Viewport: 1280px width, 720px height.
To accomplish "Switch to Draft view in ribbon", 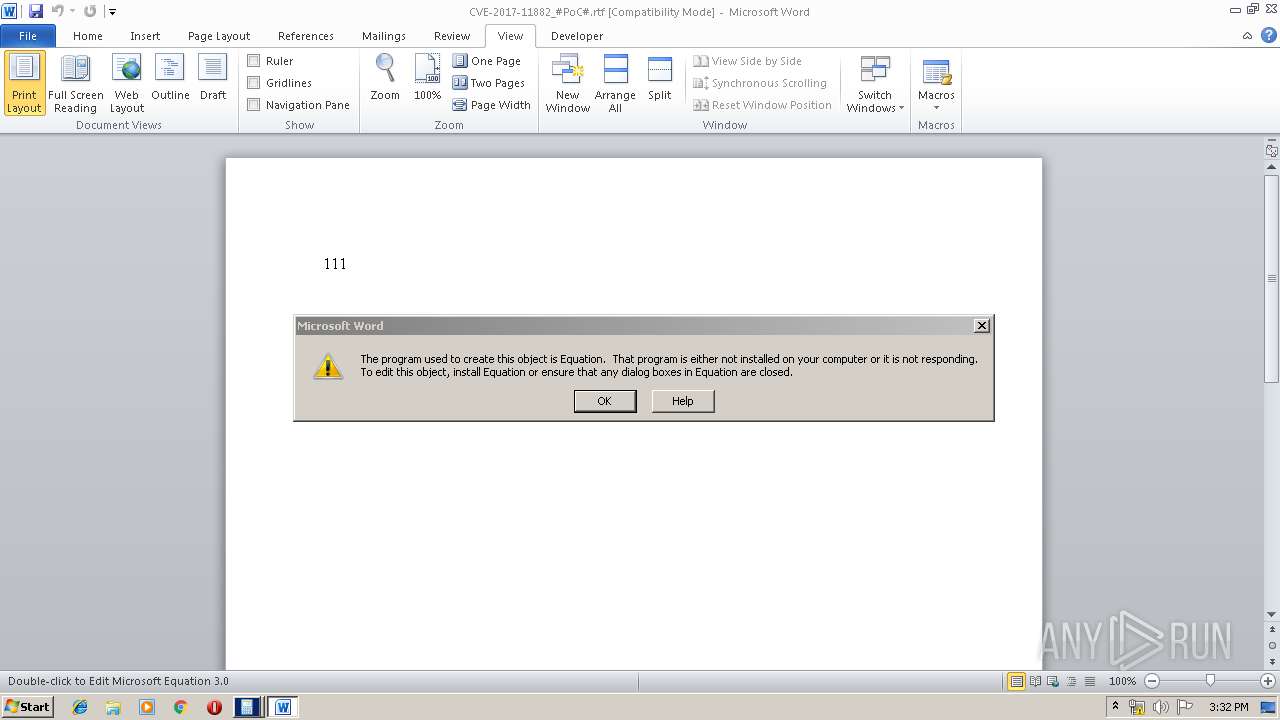I will 213,78.
